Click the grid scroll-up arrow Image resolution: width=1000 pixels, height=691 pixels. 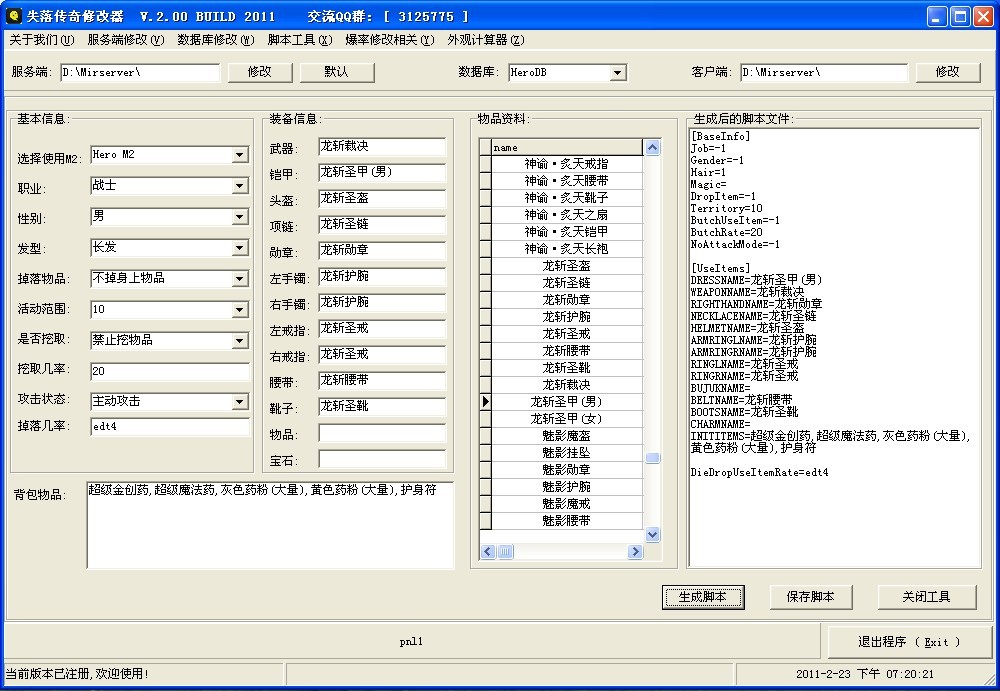653,148
